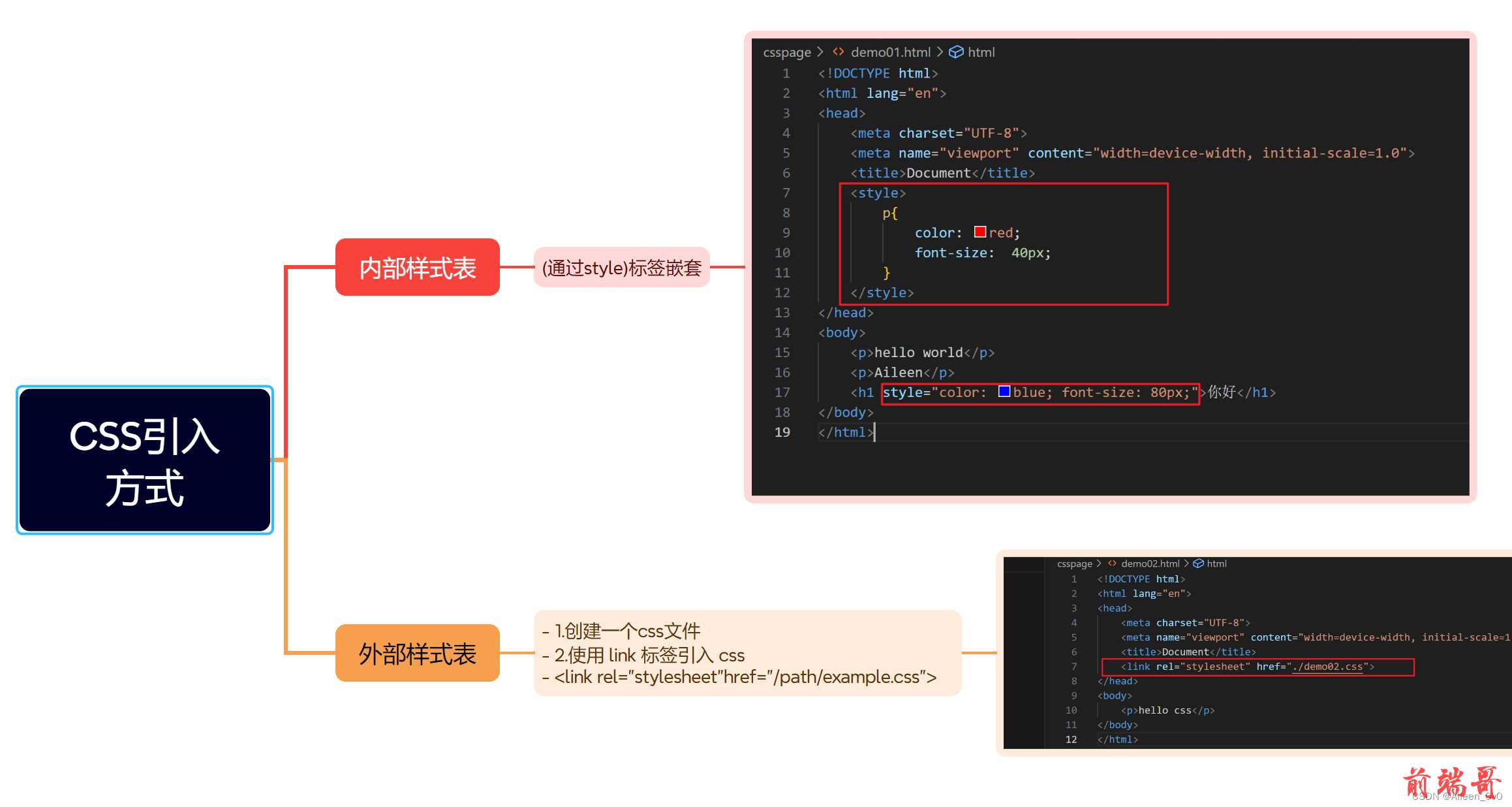The image size is (1512, 807).
Task: Click <title>Document</title> in demo02 editor
Action: (x=1188, y=652)
